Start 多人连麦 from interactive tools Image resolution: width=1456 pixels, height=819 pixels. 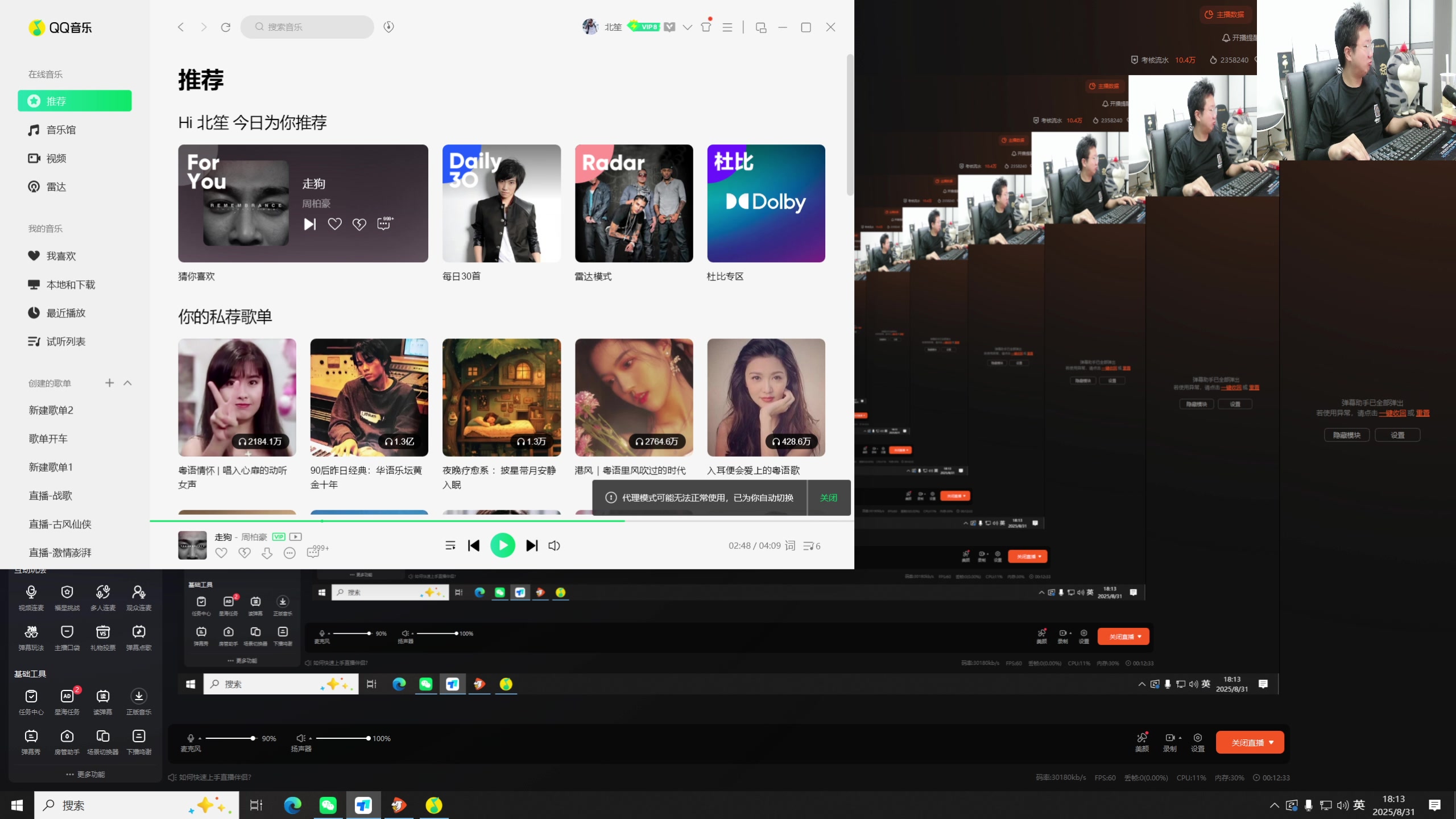point(103,598)
